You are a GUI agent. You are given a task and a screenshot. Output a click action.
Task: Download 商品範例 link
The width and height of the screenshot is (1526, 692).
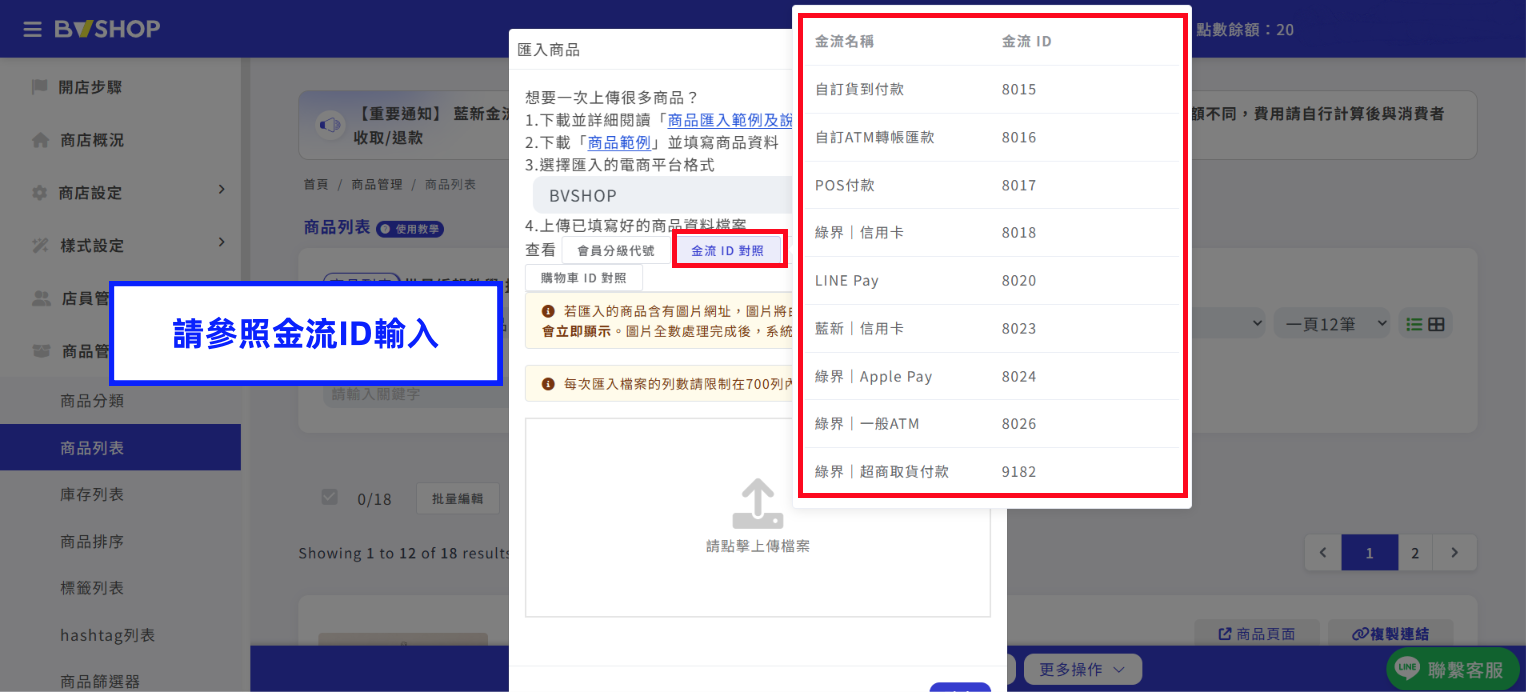click(618, 142)
